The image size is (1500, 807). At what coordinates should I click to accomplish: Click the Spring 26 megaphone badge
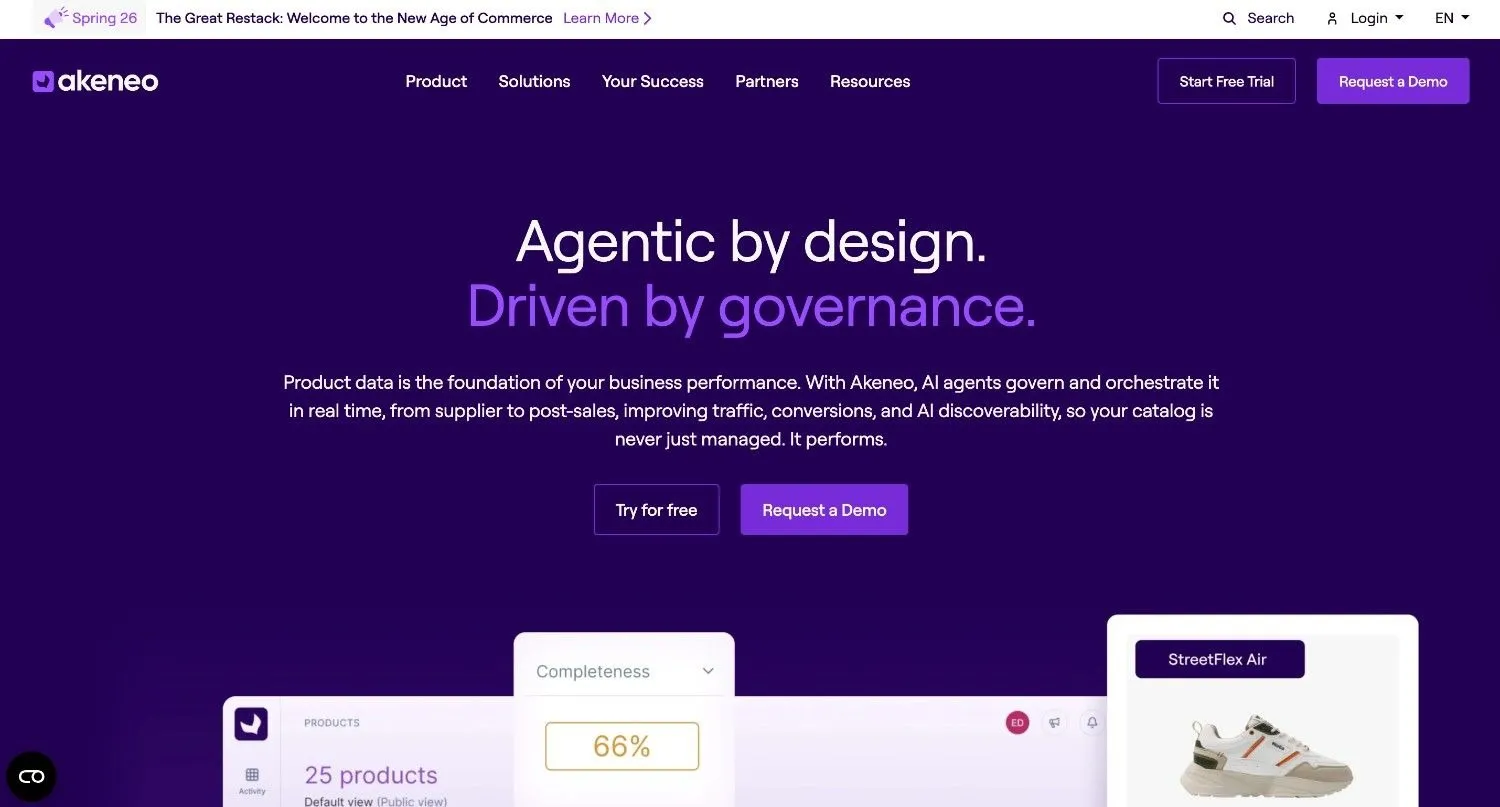[x=90, y=18]
